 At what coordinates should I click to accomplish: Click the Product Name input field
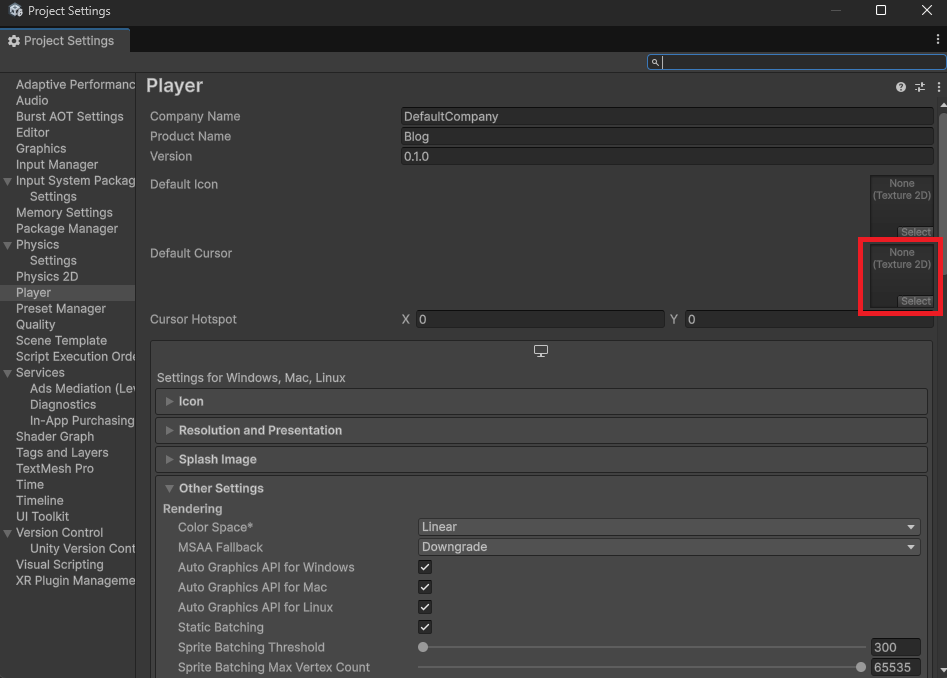[x=667, y=136]
